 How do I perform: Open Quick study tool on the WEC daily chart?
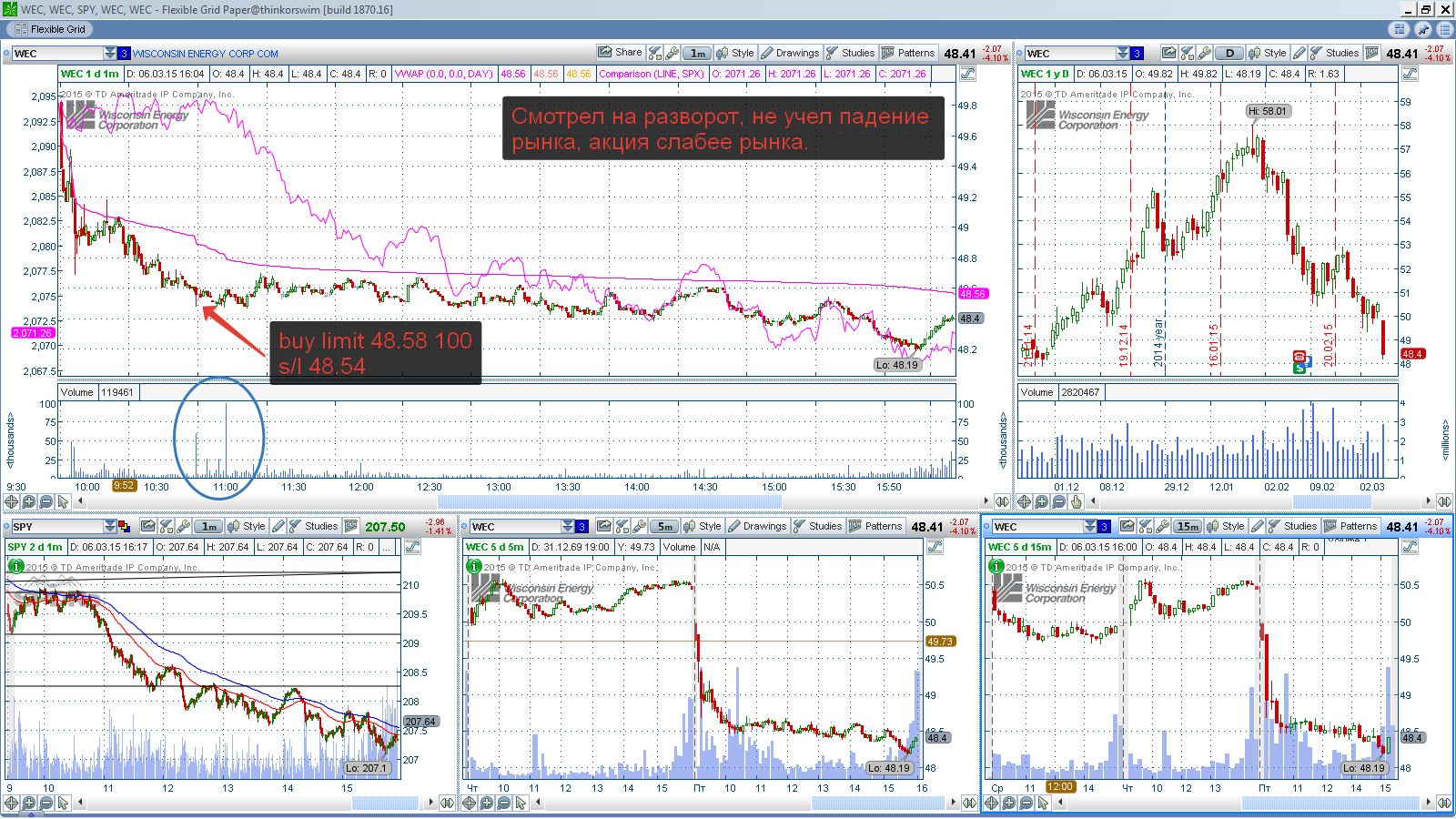(1188, 53)
